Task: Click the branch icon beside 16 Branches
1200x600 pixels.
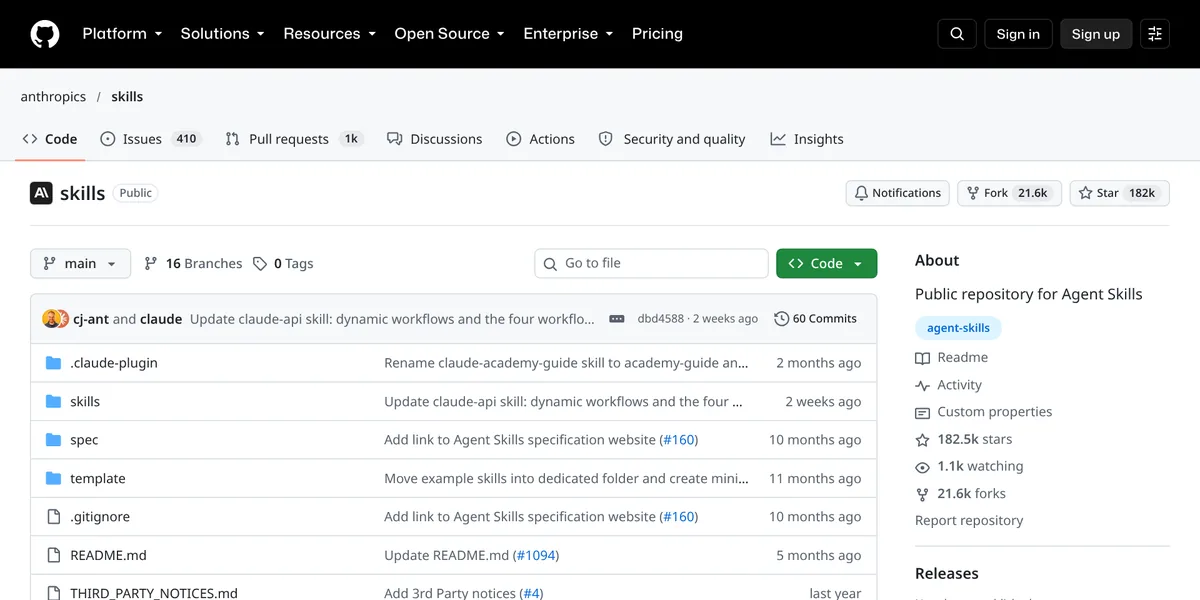Action: 151,264
